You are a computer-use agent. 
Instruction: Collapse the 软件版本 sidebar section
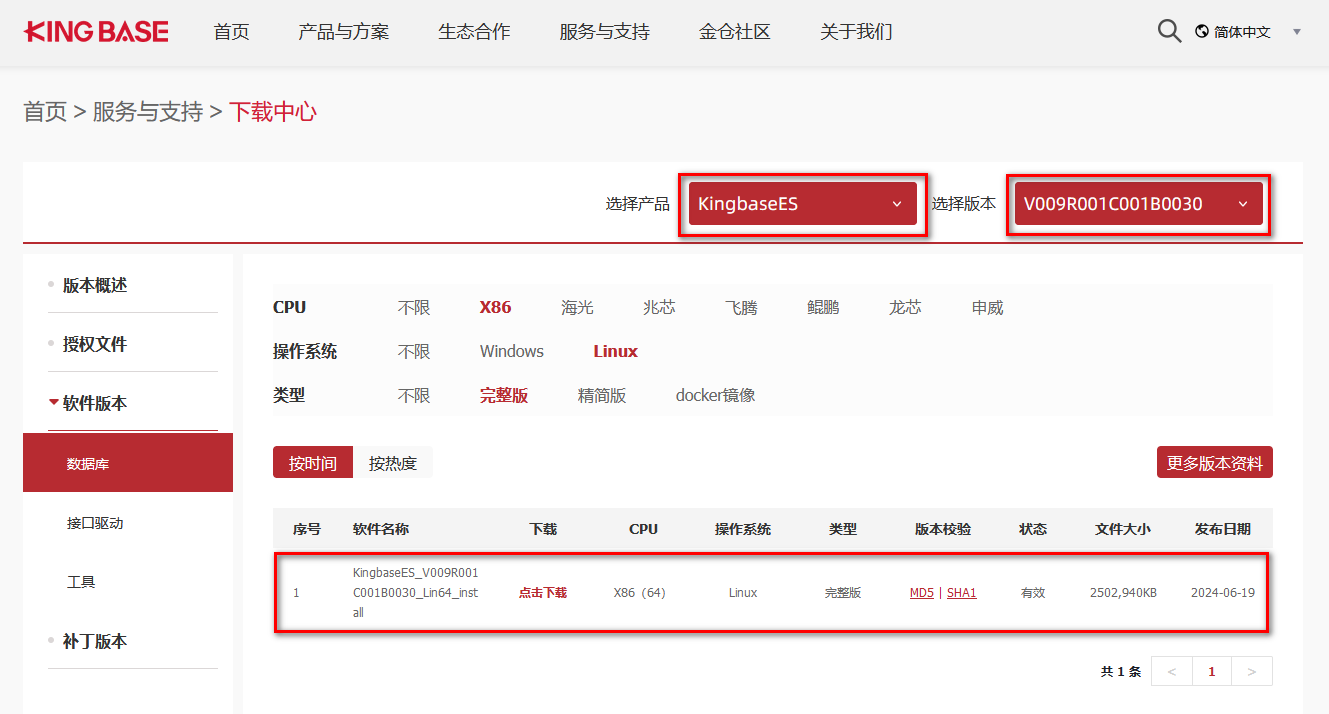point(95,403)
